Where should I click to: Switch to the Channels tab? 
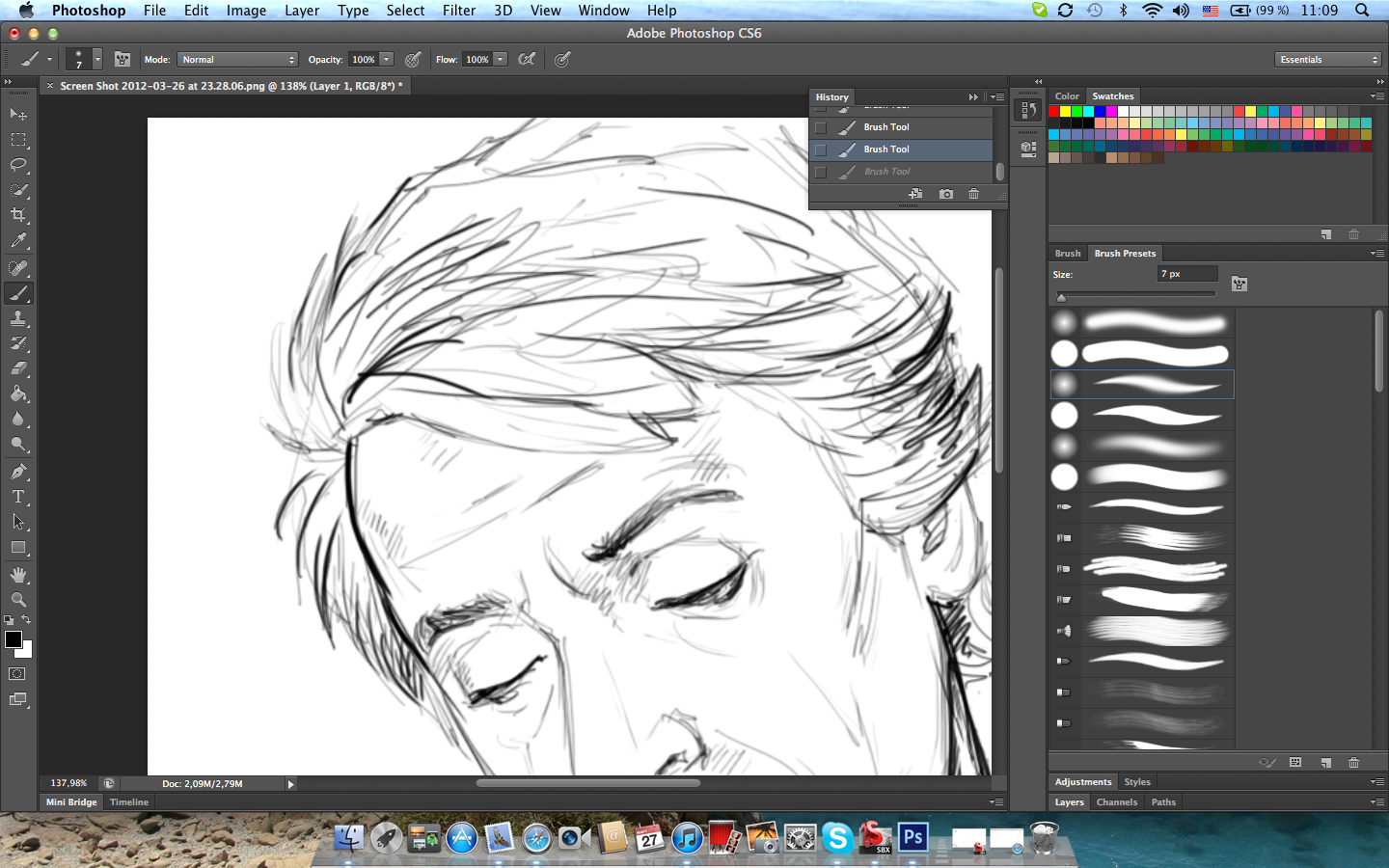[1116, 802]
